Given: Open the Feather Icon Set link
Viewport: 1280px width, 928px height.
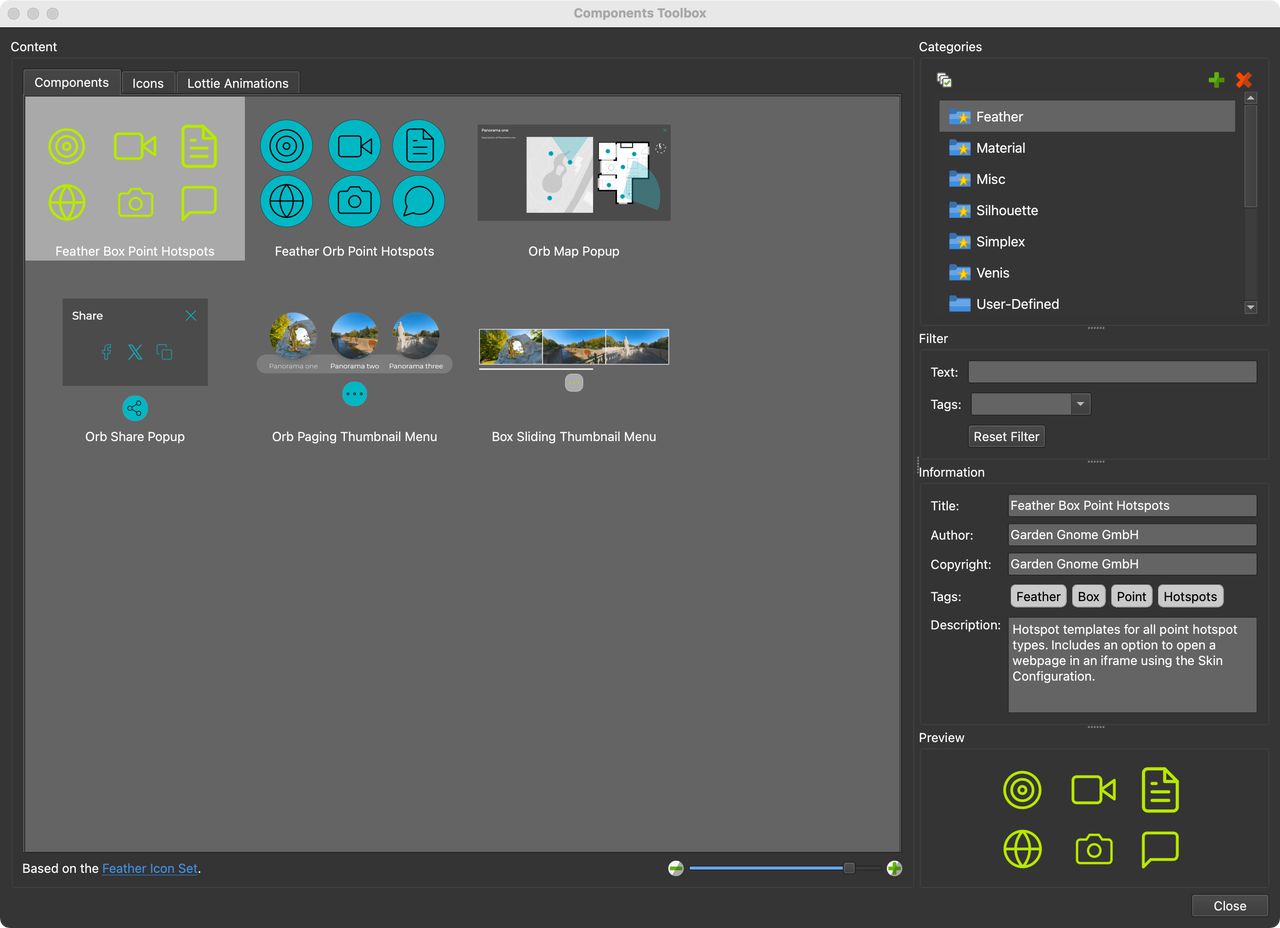Looking at the screenshot, I should [x=150, y=868].
